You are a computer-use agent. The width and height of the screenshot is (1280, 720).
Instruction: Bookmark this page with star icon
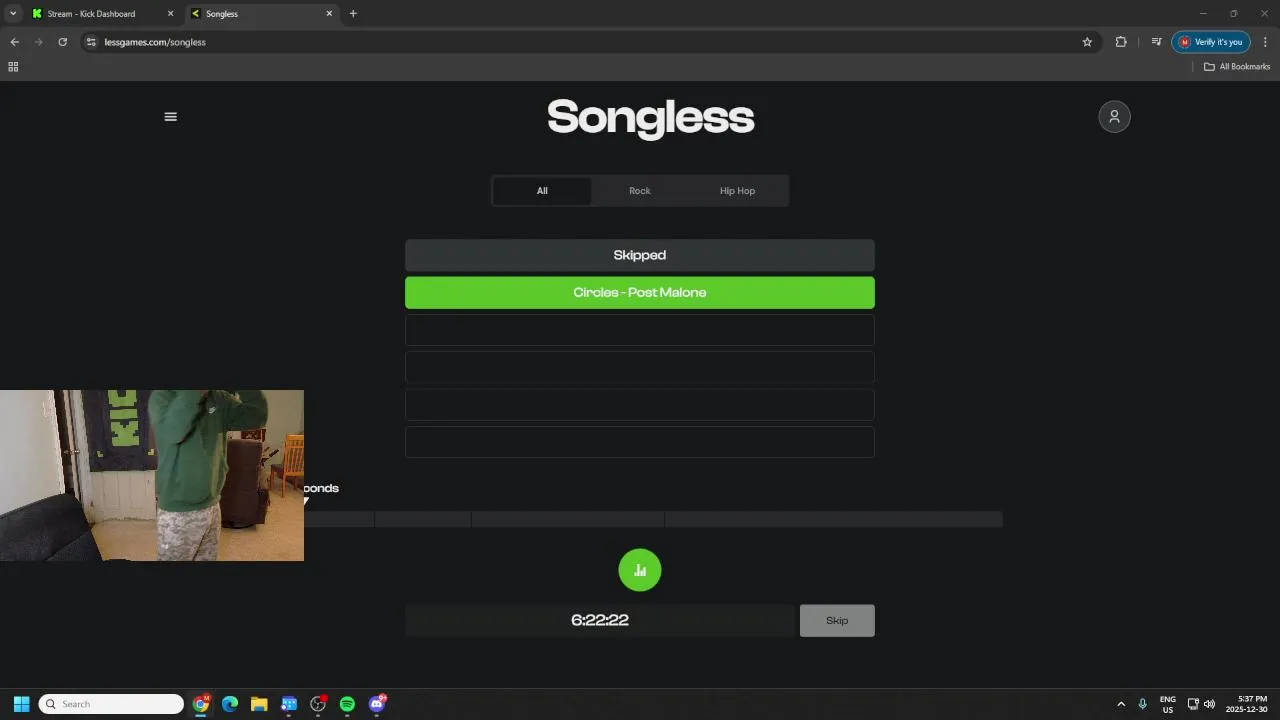tap(1087, 42)
